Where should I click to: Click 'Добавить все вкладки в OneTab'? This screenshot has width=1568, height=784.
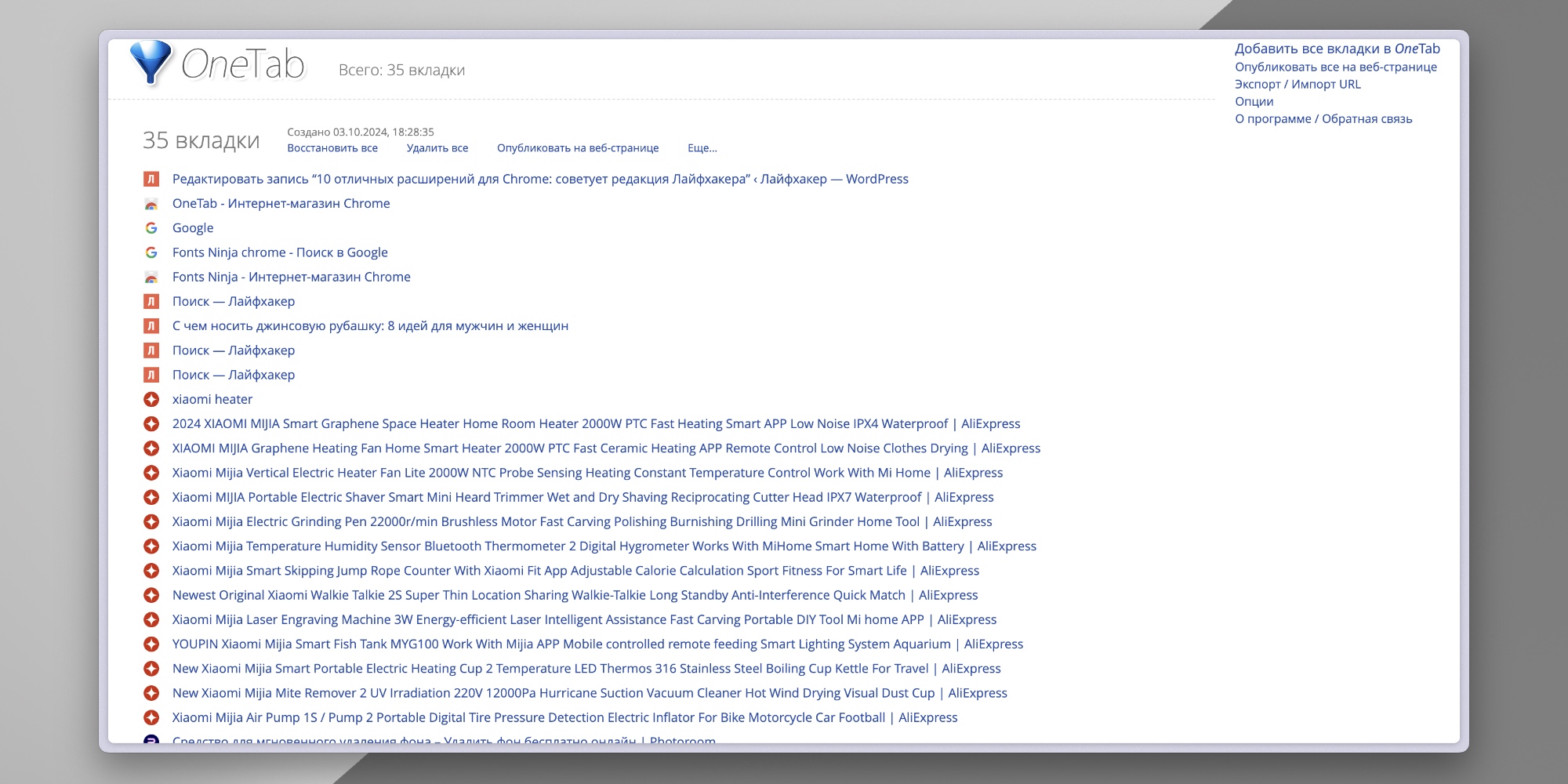coord(1338,49)
